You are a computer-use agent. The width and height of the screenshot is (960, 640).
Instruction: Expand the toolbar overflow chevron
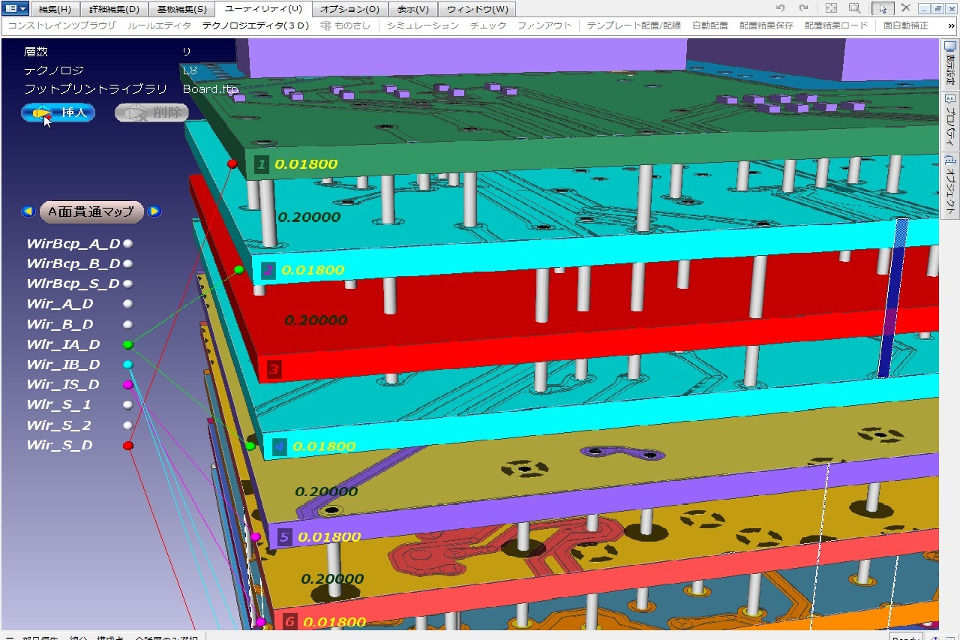[949, 24]
